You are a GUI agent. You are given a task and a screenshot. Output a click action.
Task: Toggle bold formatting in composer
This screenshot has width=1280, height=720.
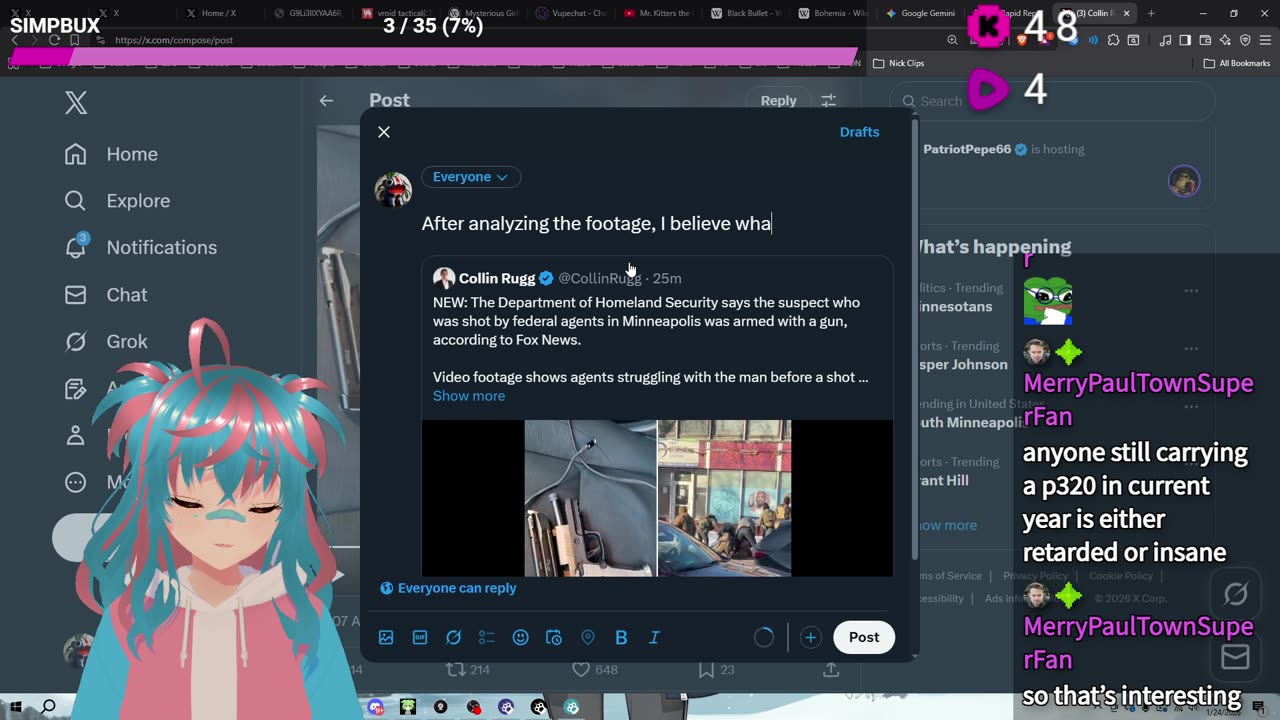click(x=621, y=637)
